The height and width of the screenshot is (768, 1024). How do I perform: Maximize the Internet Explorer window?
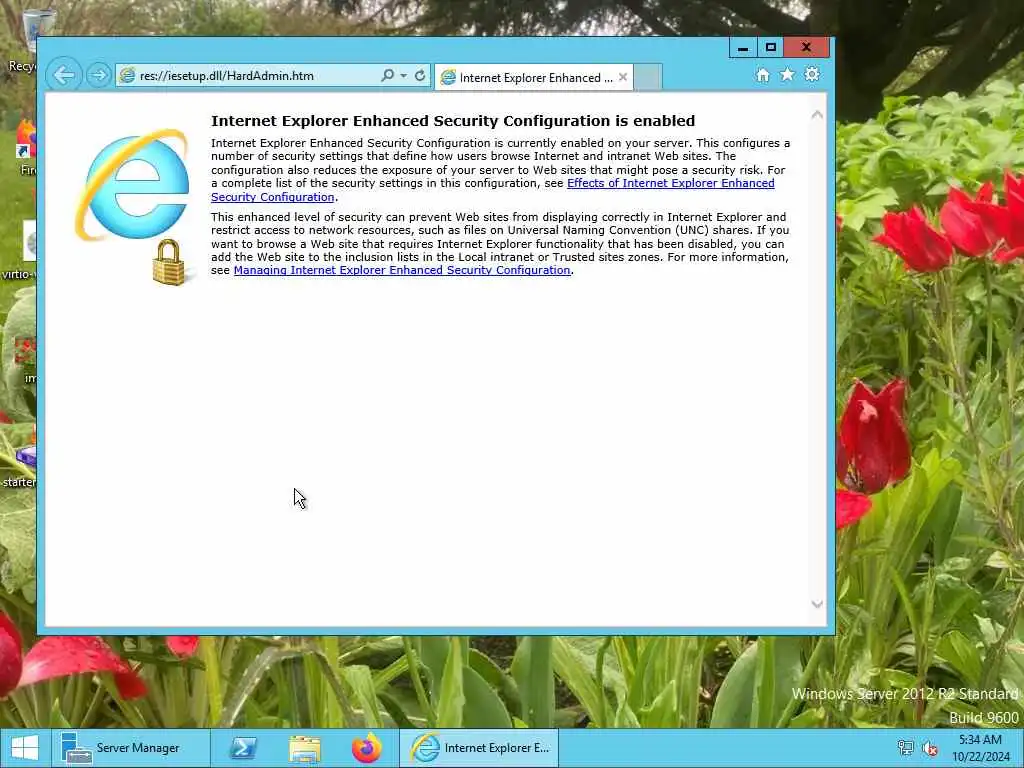tap(771, 48)
